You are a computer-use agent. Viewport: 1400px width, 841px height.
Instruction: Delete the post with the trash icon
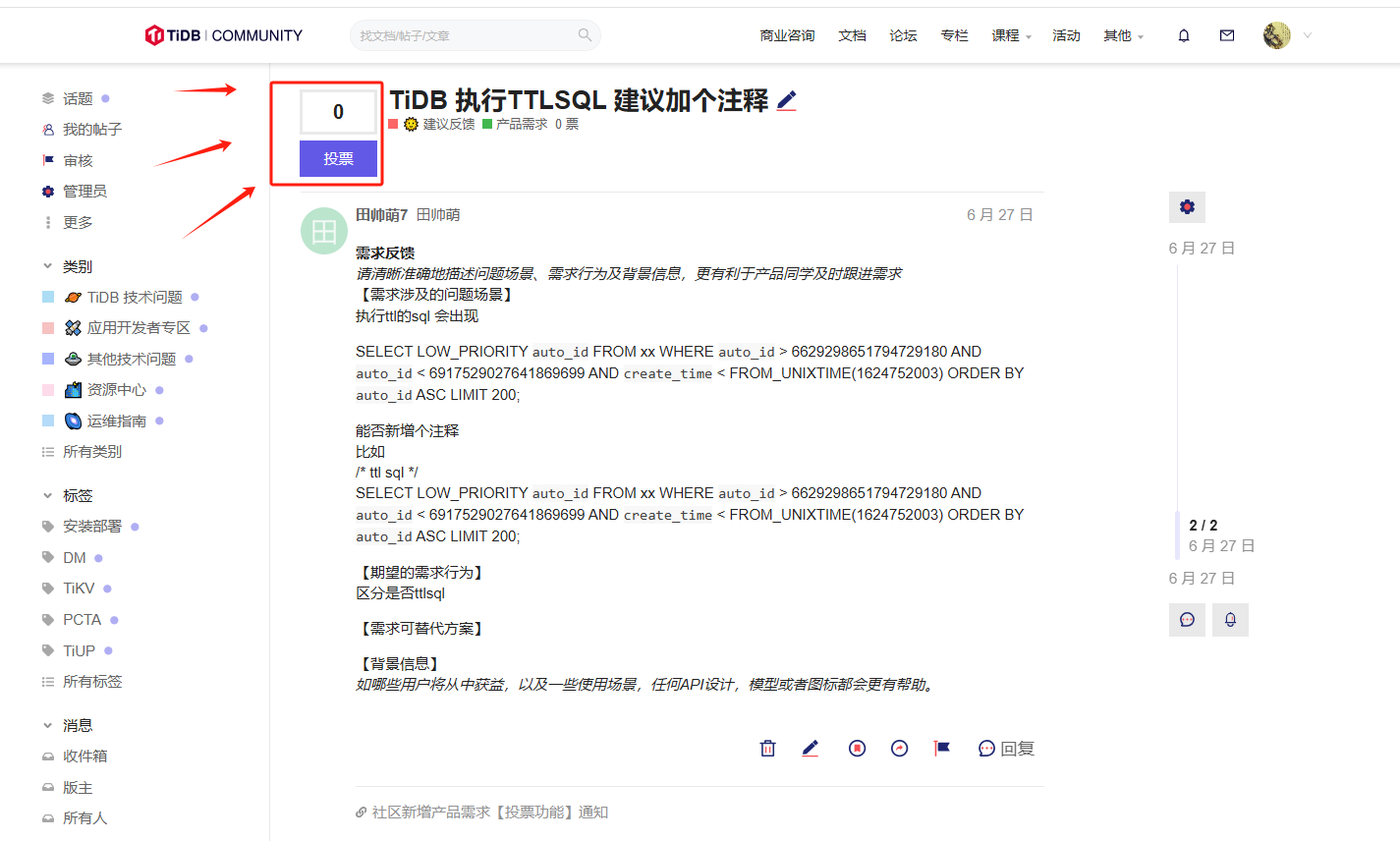[767, 749]
